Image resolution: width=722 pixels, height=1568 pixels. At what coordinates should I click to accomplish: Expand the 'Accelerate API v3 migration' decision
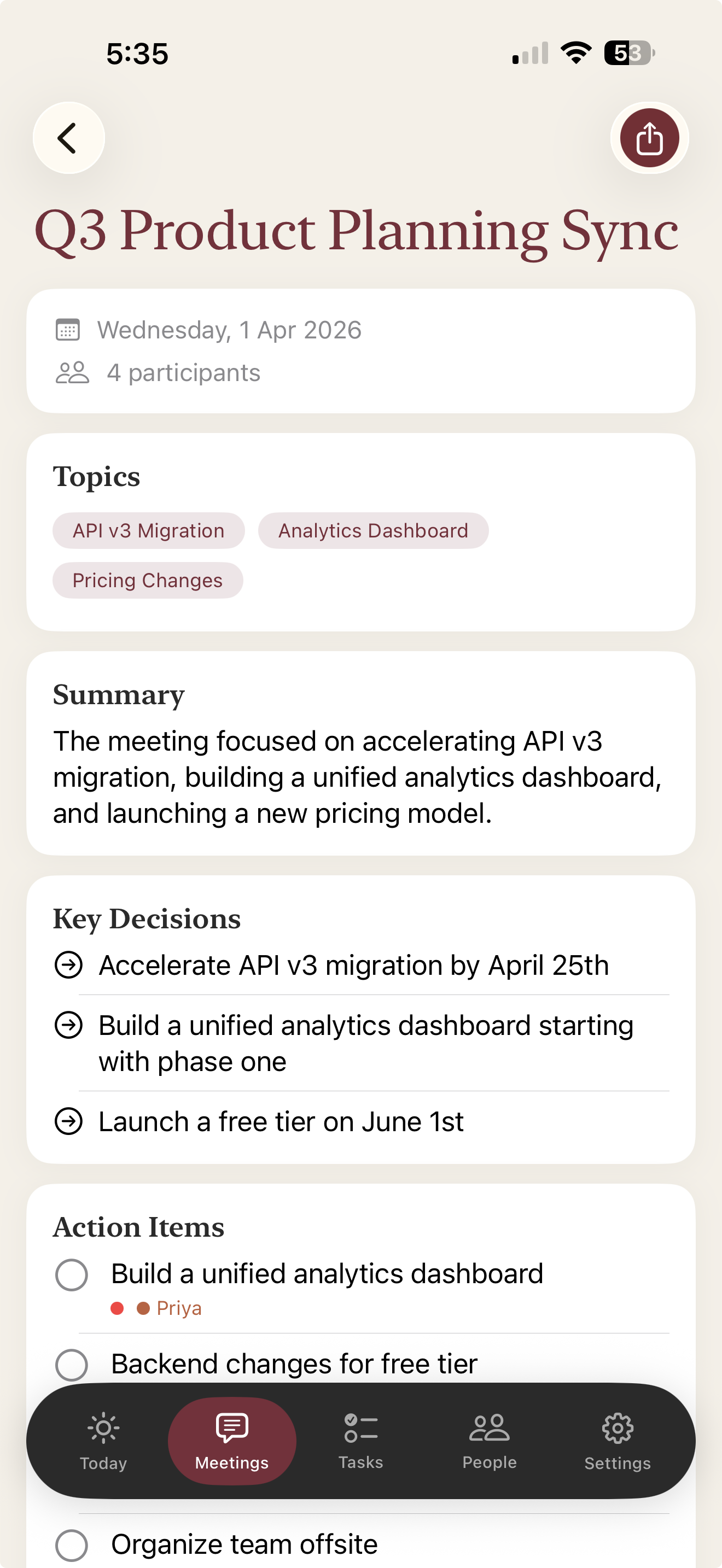click(70, 965)
